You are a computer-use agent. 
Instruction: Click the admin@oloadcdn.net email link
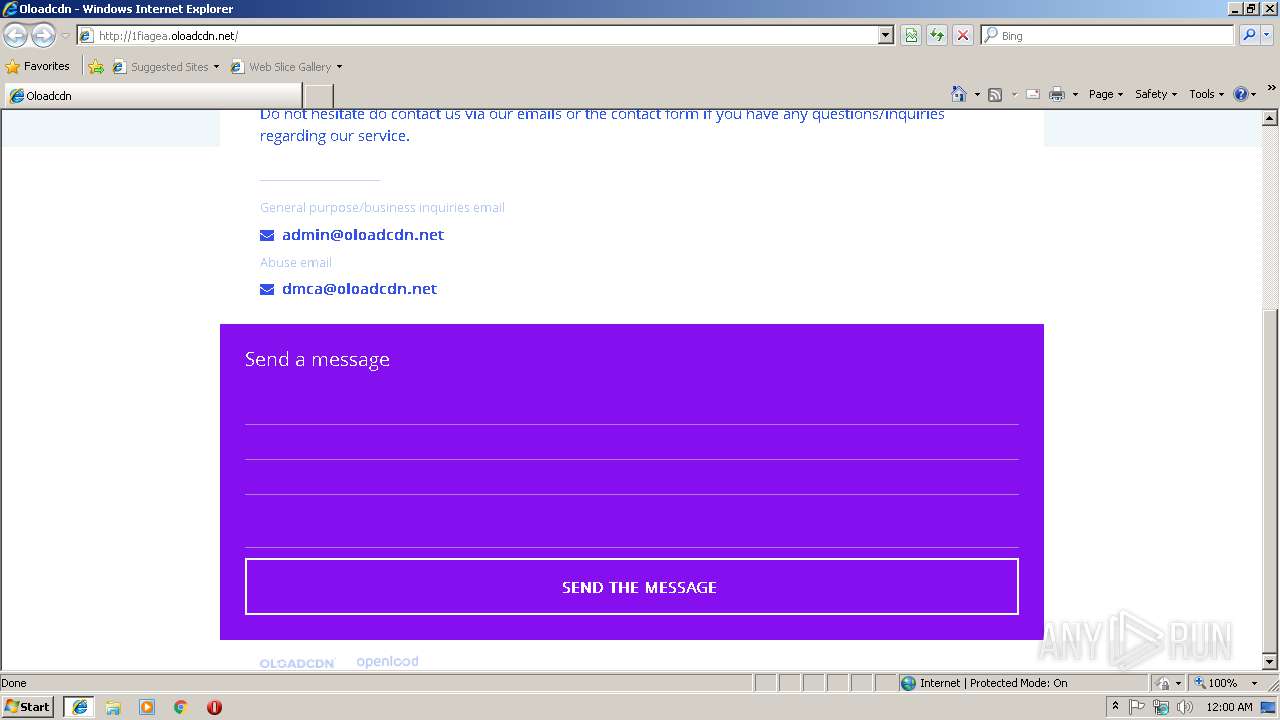[x=363, y=235]
